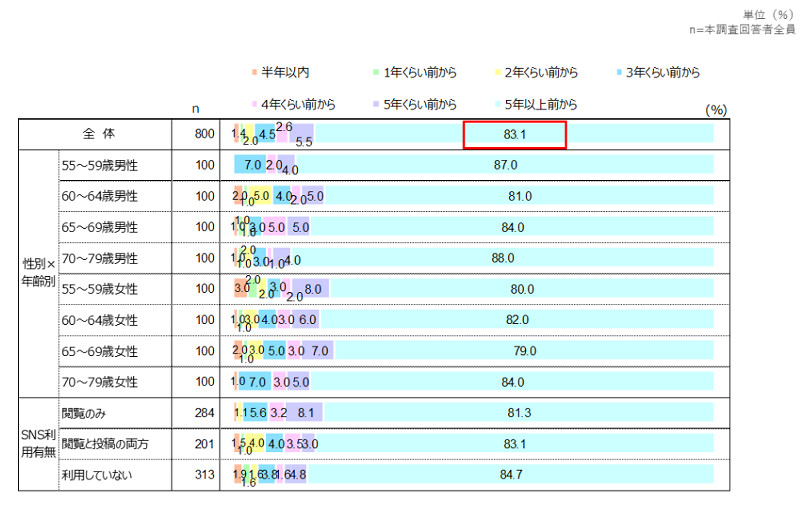Click the 88.0 bar for 70～79歳男性
This screenshot has height=513, width=800.
click(x=502, y=258)
